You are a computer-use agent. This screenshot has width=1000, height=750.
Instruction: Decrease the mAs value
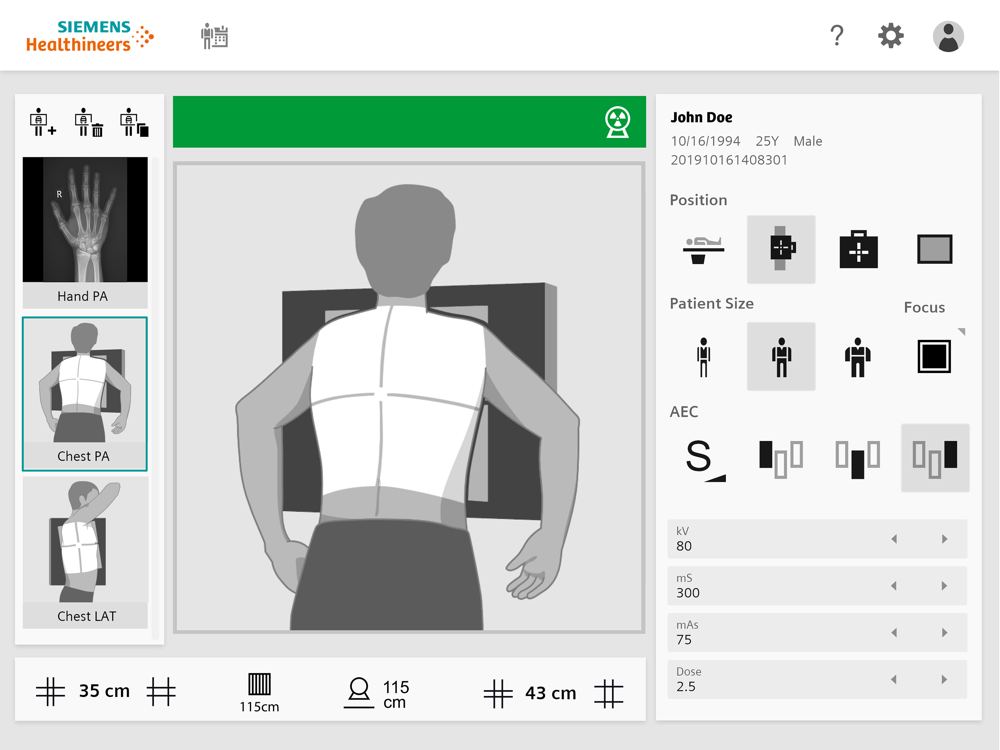click(894, 633)
